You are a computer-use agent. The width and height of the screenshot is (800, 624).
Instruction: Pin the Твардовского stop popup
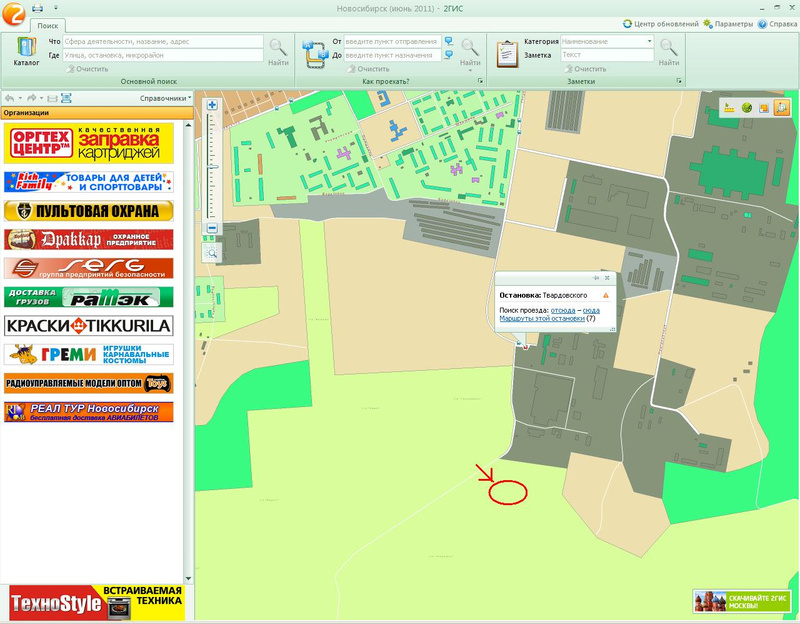596,278
